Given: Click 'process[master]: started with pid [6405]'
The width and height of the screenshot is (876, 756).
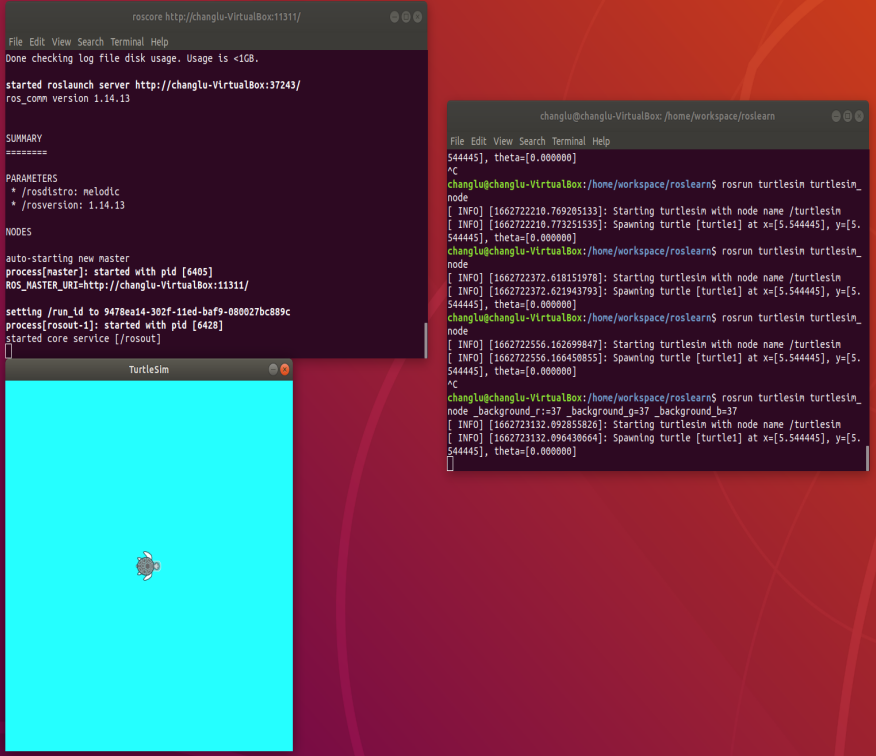Looking at the screenshot, I should tap(109, 272).
